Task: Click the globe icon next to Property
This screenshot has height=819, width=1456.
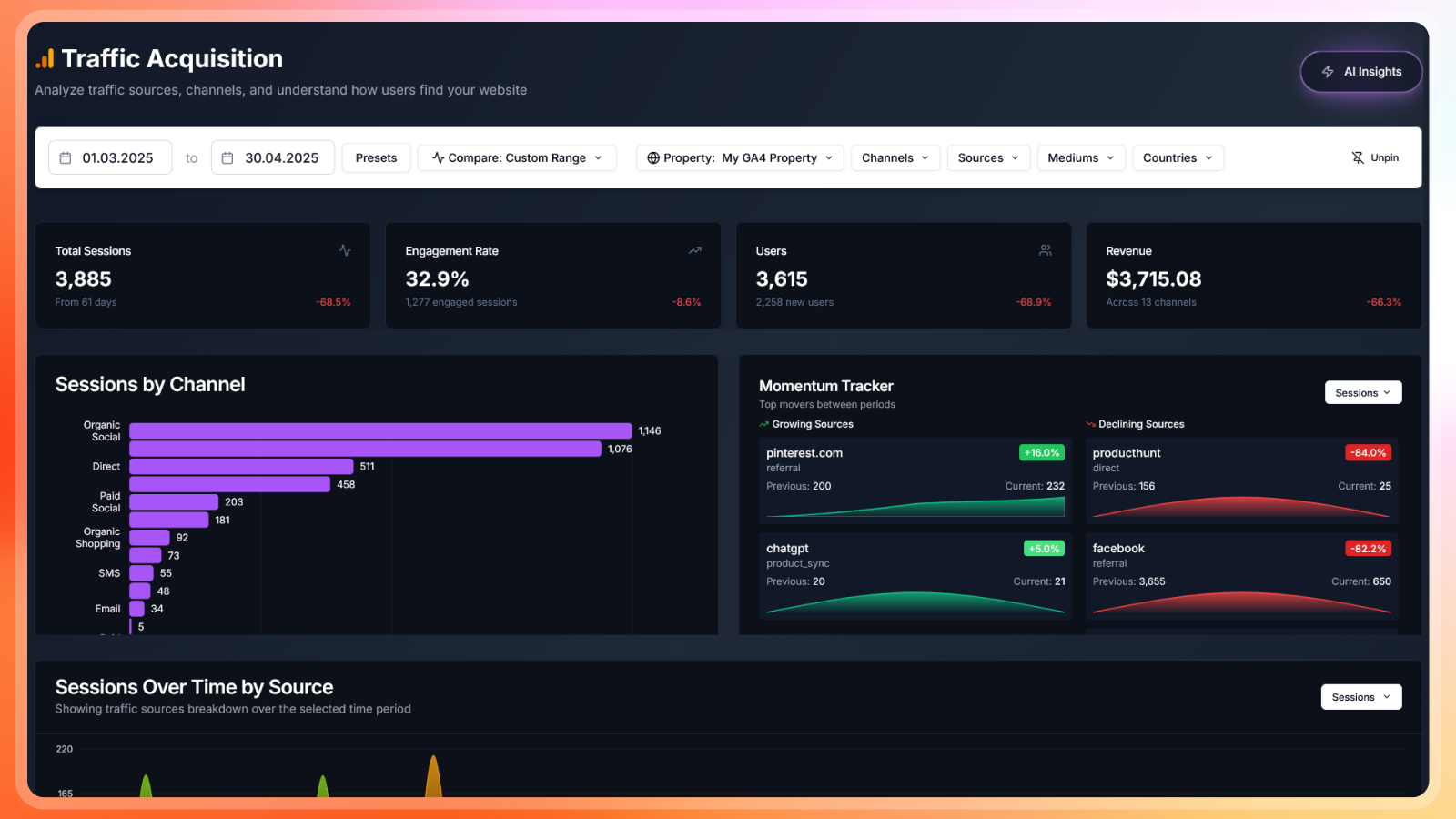Action: coord(652,158)
